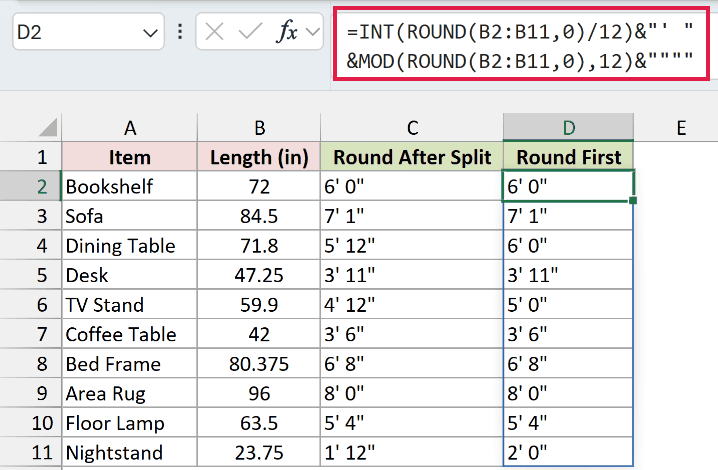The width and height of the screenshot is (718, 470).
Task: Click the length value 59.9
Action: pos(259,304)
